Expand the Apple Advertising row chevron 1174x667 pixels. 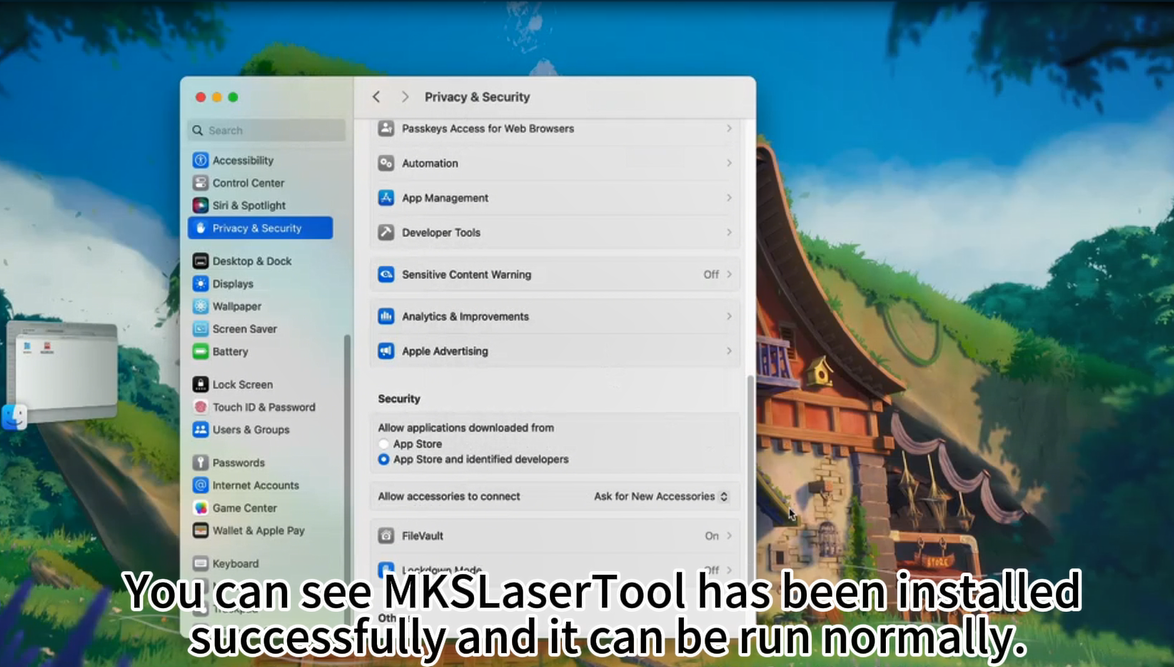click(729, 351)
